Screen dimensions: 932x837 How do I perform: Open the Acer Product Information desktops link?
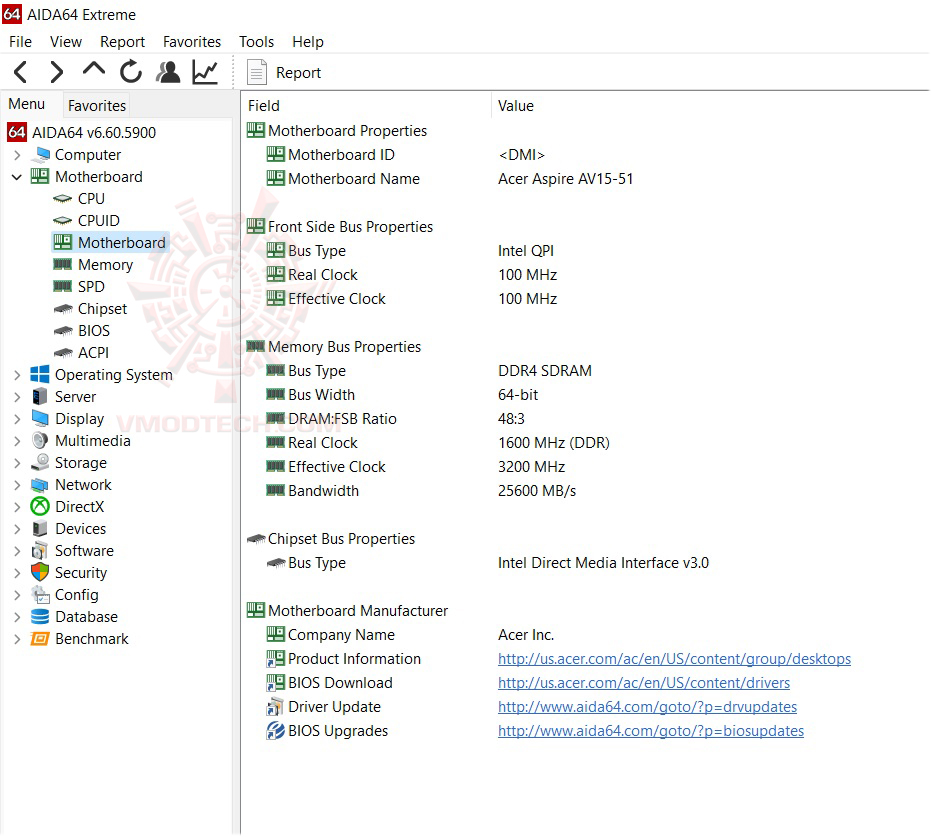click(x=675, y=659)
